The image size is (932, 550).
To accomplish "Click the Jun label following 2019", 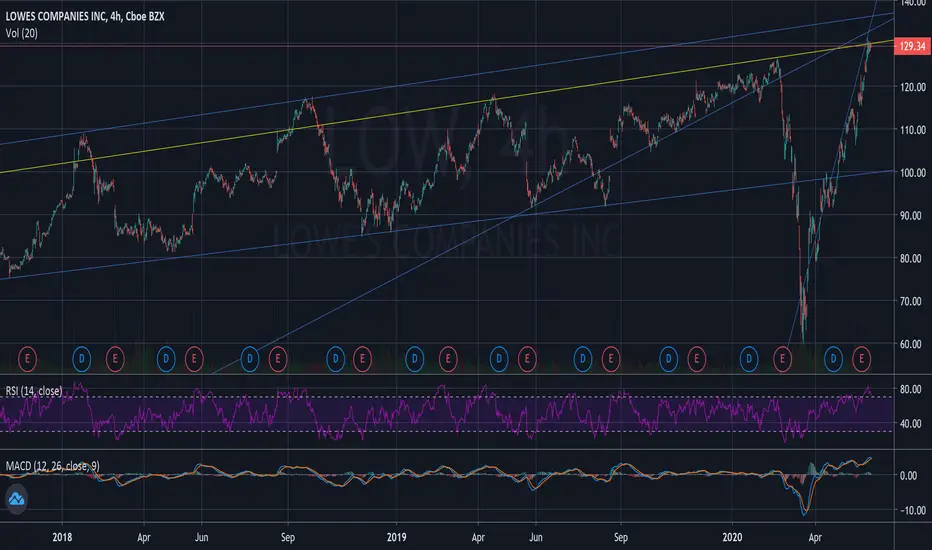I will (536, 537).
